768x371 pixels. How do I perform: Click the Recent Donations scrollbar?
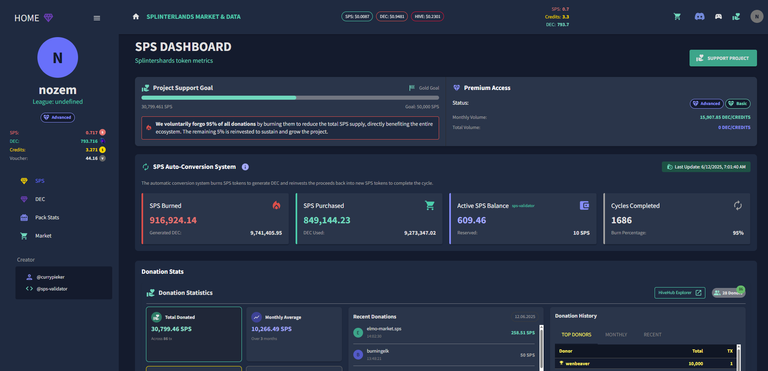click(541, 347)
